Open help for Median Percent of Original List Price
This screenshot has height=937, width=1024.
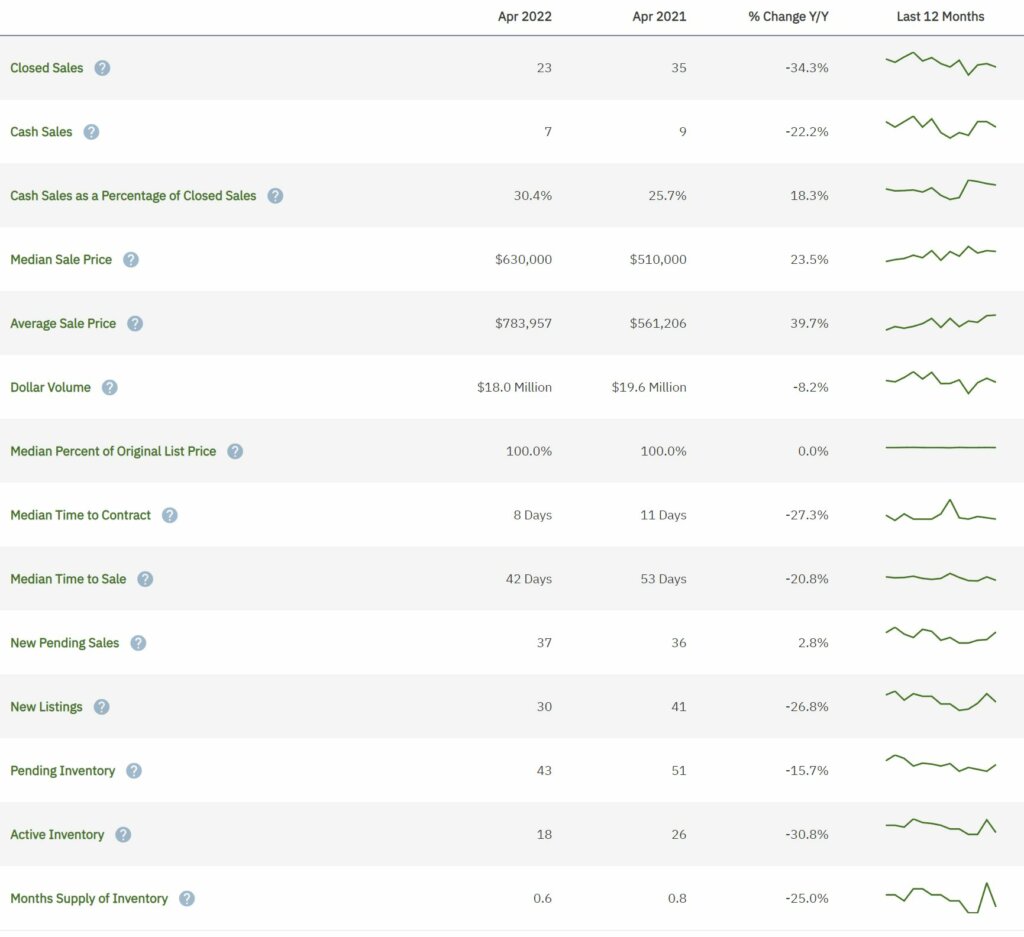pyautogui.click(x=235, y=452)
